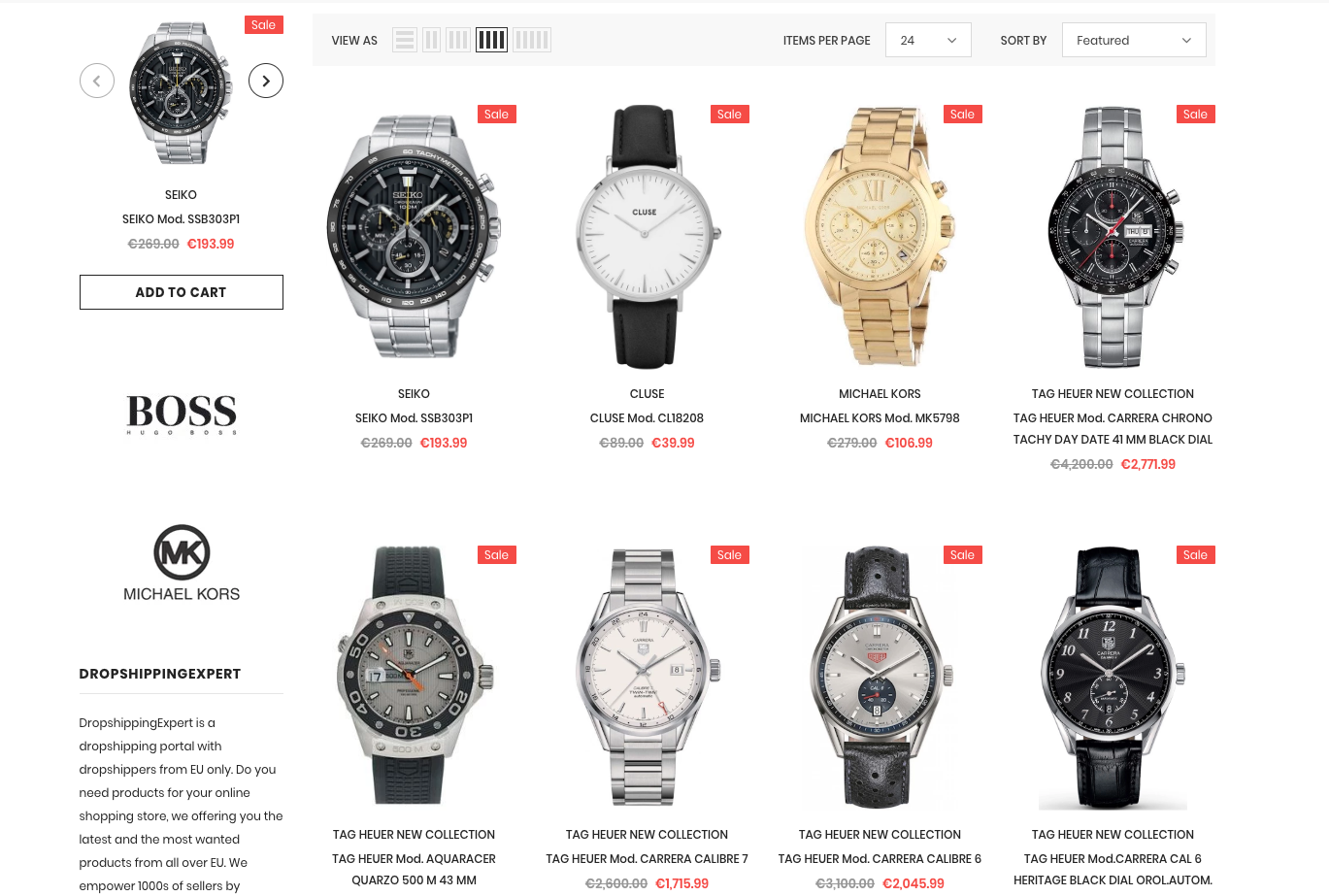
Task: Click SEIKO brand name in product grid
Action: point(414,394)
